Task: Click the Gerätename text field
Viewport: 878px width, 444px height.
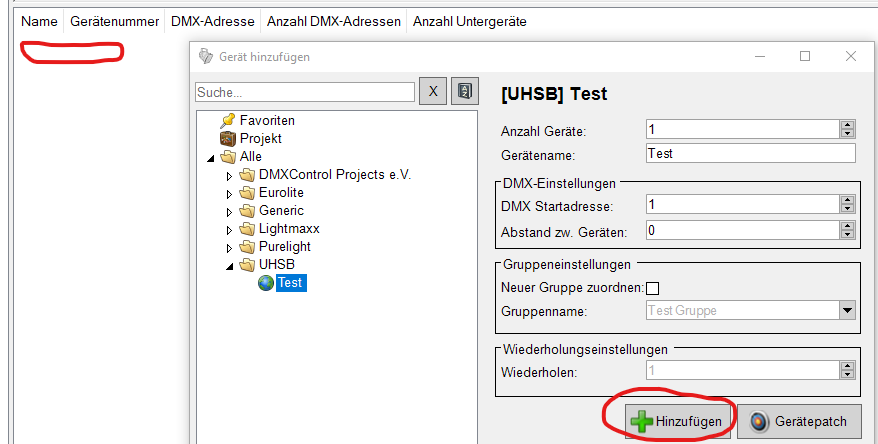Action: click(x=751, y=154)
